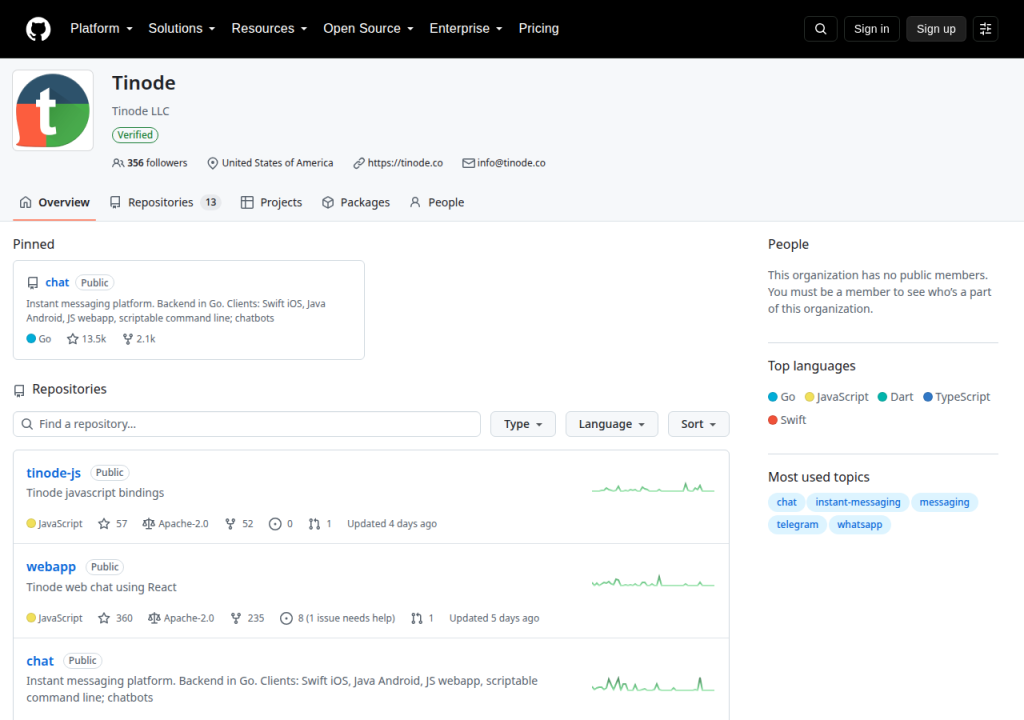Expand the Enterprise menu
Screen dimensions: 1024x720
[x=466, y=29]
